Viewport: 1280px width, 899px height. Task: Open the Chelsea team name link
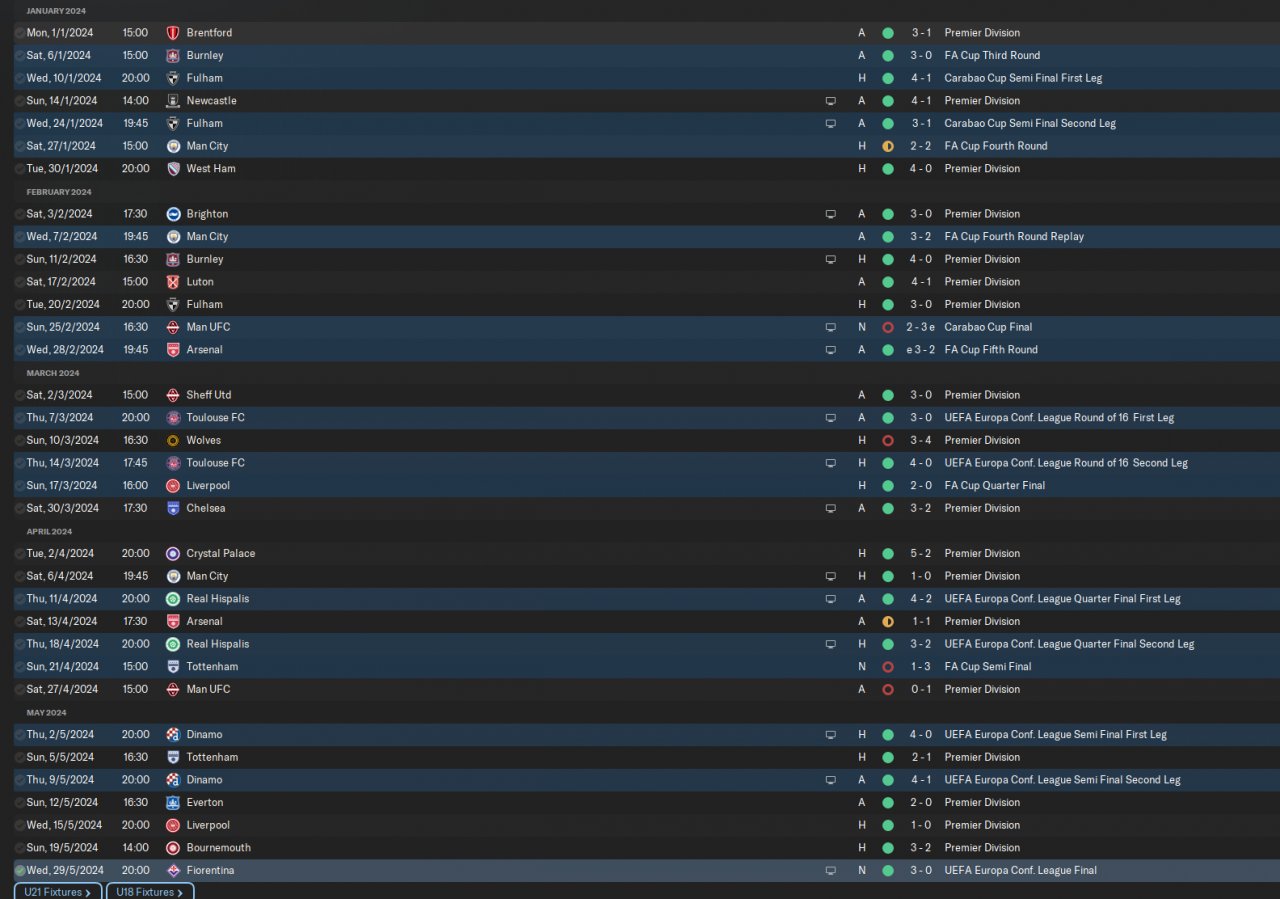coord(206,508)
